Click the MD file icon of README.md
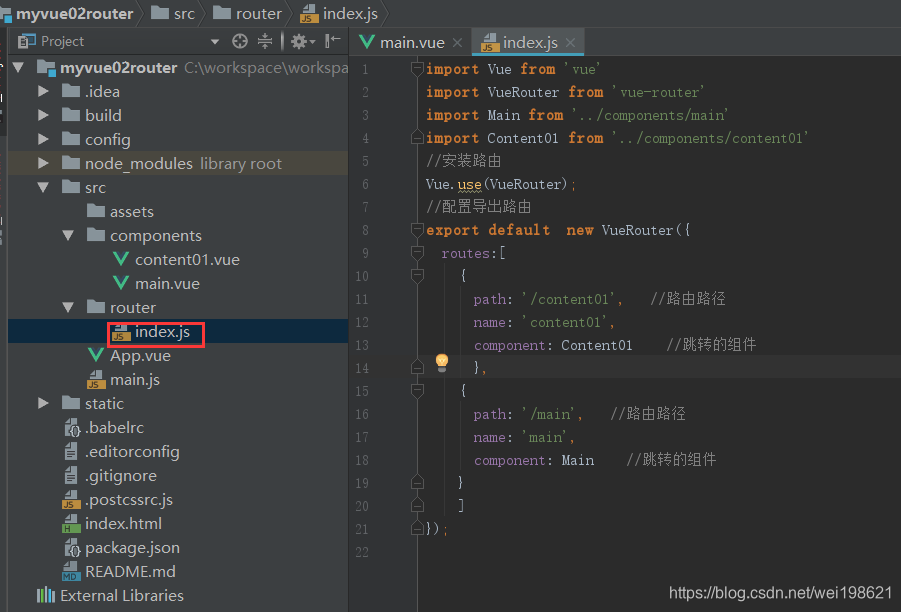This screenshot has width=901, height=612. pyautogui.click(x=71, y=572)
